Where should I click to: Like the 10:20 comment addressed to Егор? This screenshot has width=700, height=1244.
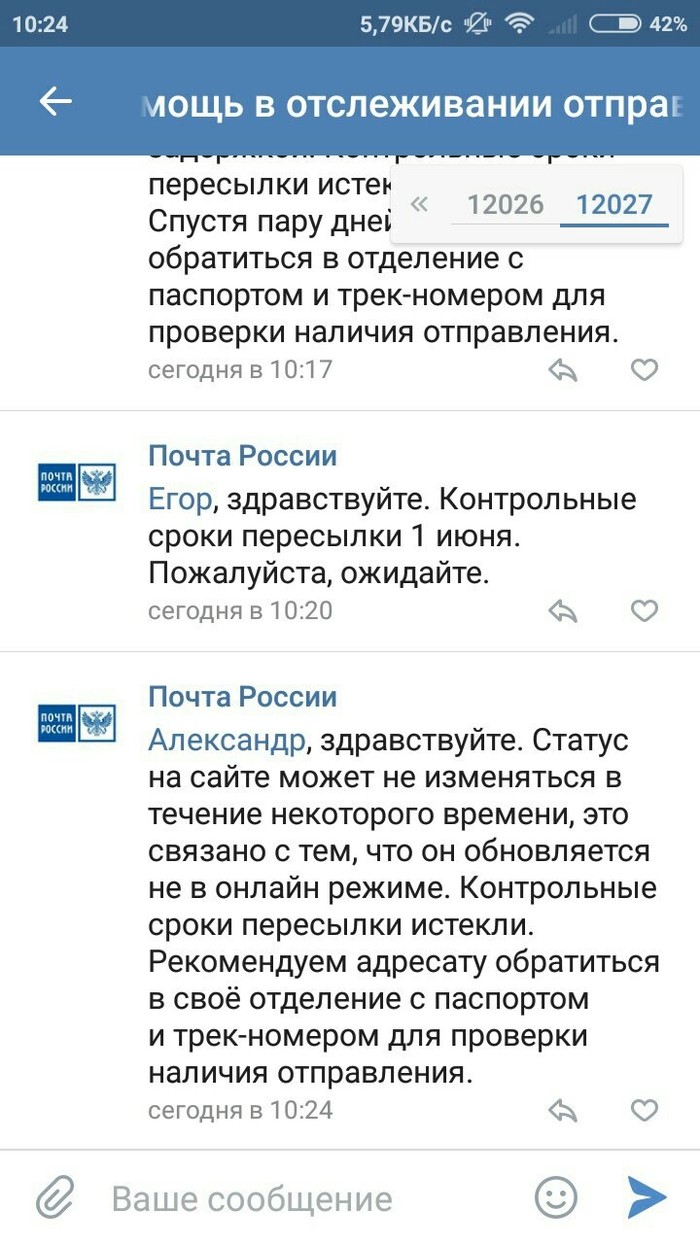pyautogui.click(x=645, y=610)
